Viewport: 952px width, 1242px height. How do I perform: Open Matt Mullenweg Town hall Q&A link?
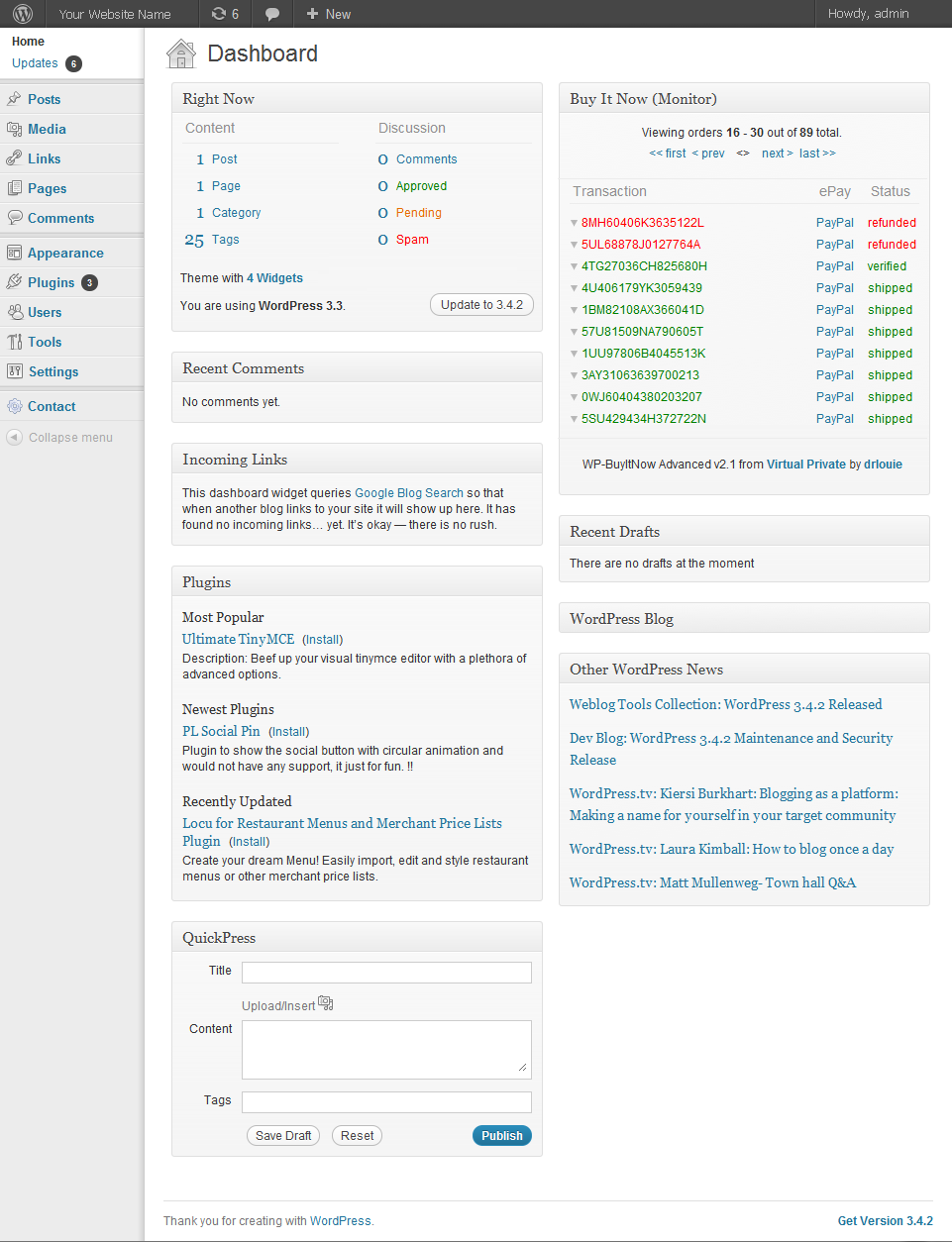(x=713, y=882)
